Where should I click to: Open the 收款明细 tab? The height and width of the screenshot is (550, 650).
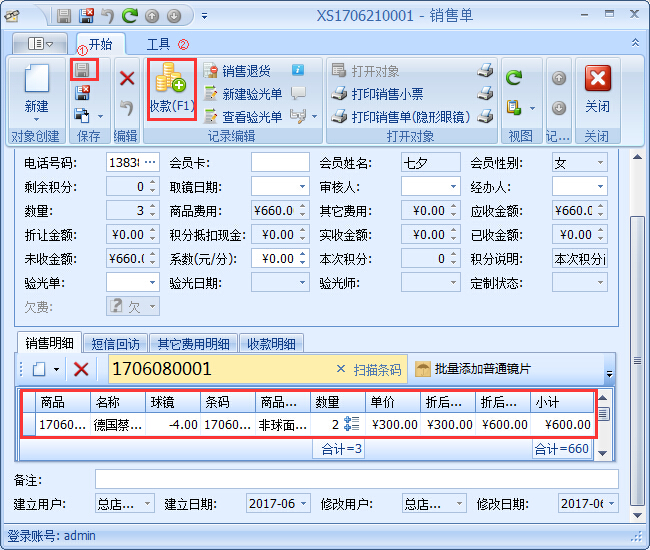[x=272, y=344]
